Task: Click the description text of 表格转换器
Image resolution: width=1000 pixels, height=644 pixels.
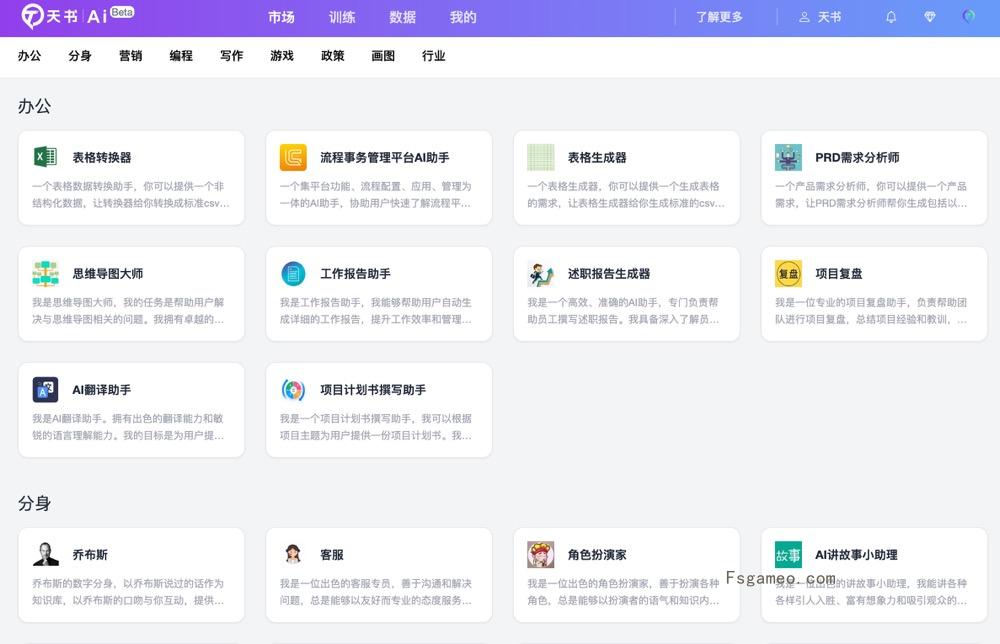Action: 131,194
